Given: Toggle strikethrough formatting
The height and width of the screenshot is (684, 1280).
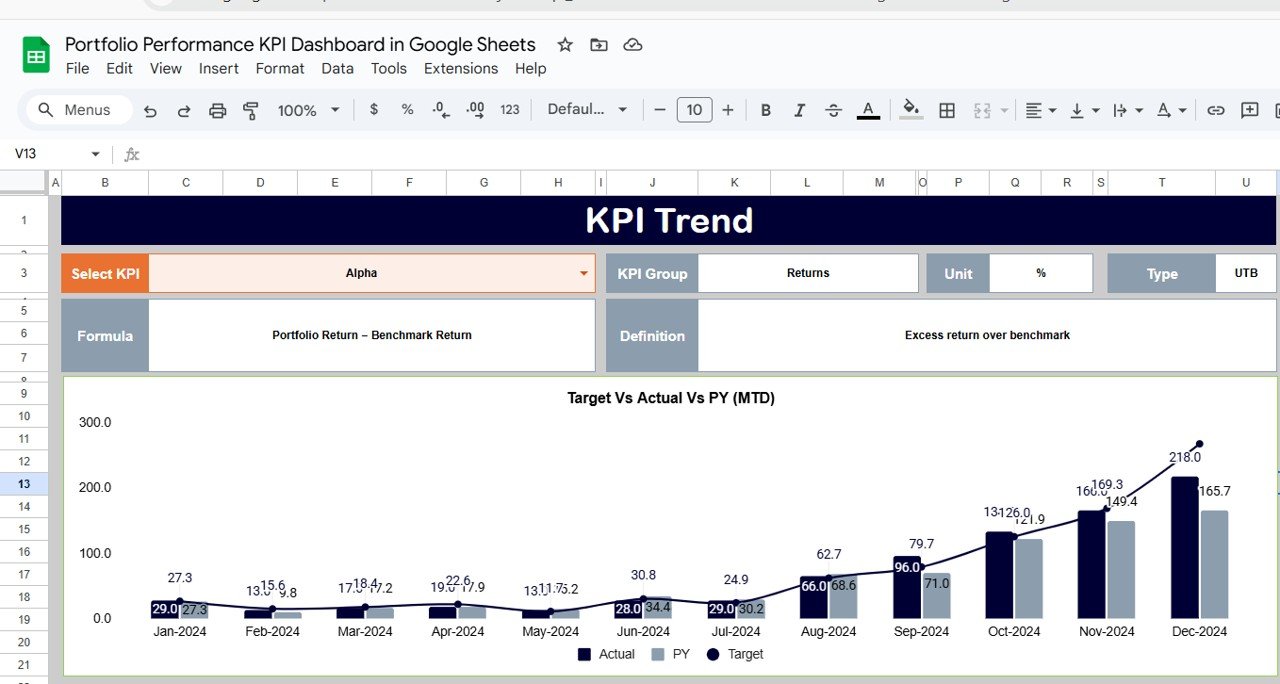Looking at the screenshot, I should pos(833,110).
